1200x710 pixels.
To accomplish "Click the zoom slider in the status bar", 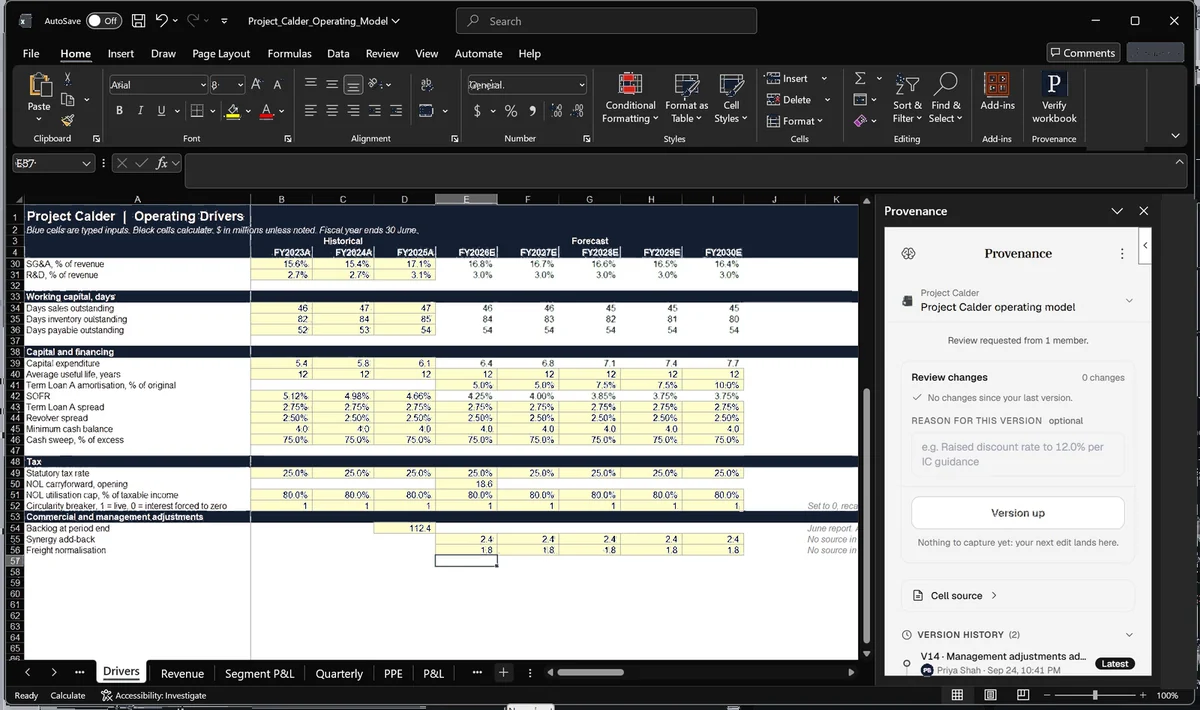I will pos(1095,695).
